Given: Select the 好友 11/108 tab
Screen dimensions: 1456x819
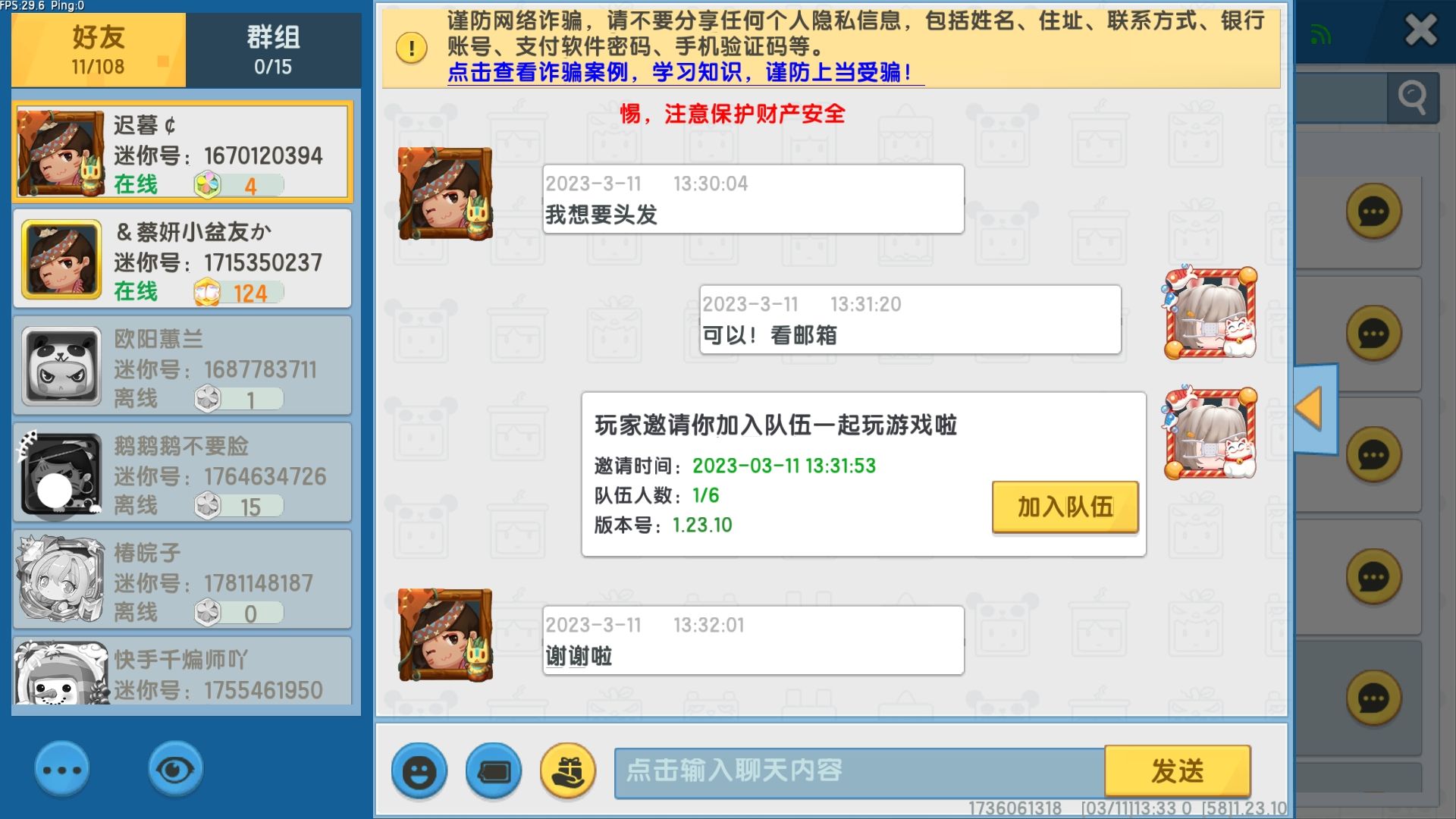Looking at the screenshot, I should [x=99, y=50].
